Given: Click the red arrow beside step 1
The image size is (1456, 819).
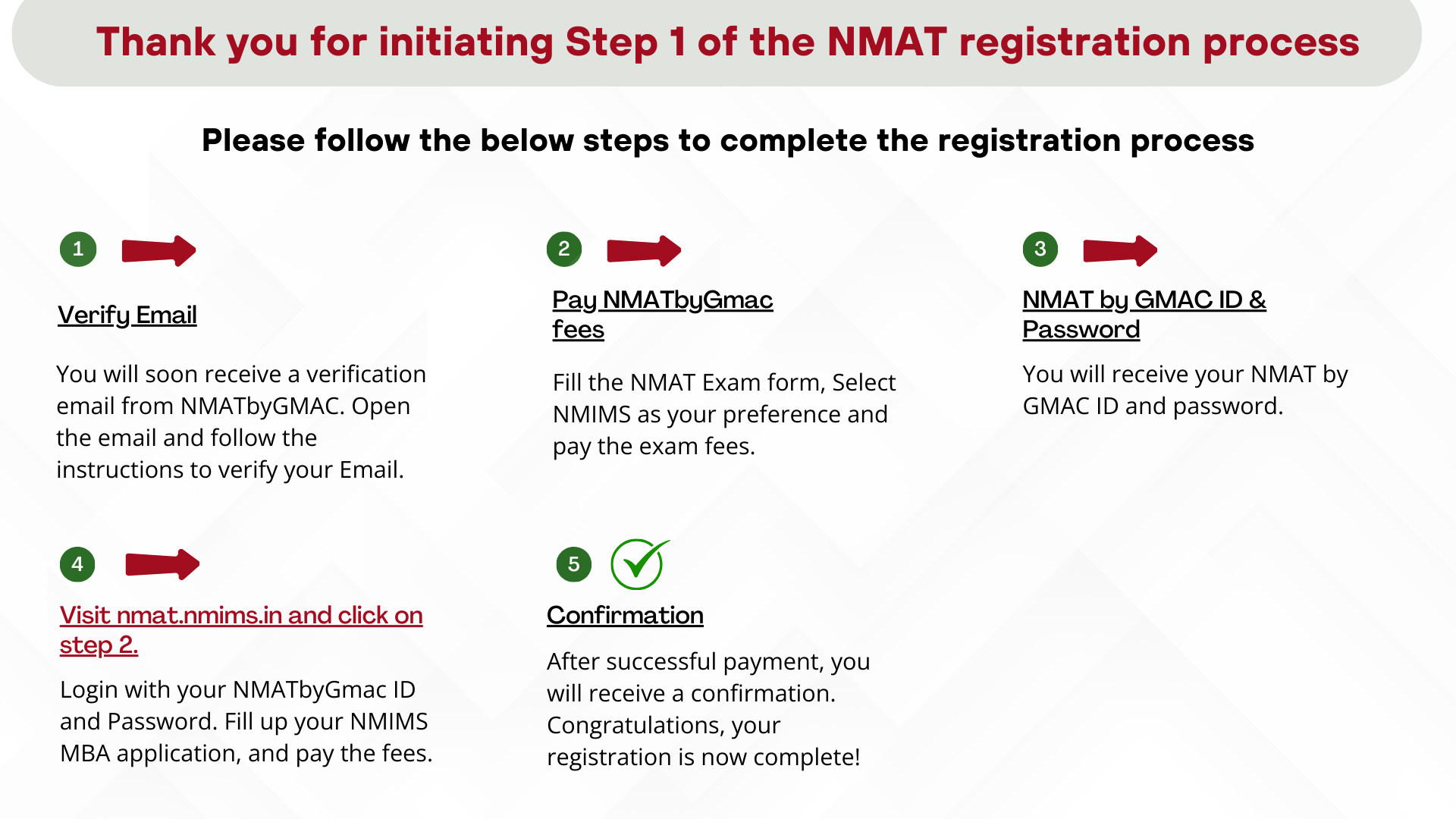Looking at the screenshot, I should click(159, 250).
